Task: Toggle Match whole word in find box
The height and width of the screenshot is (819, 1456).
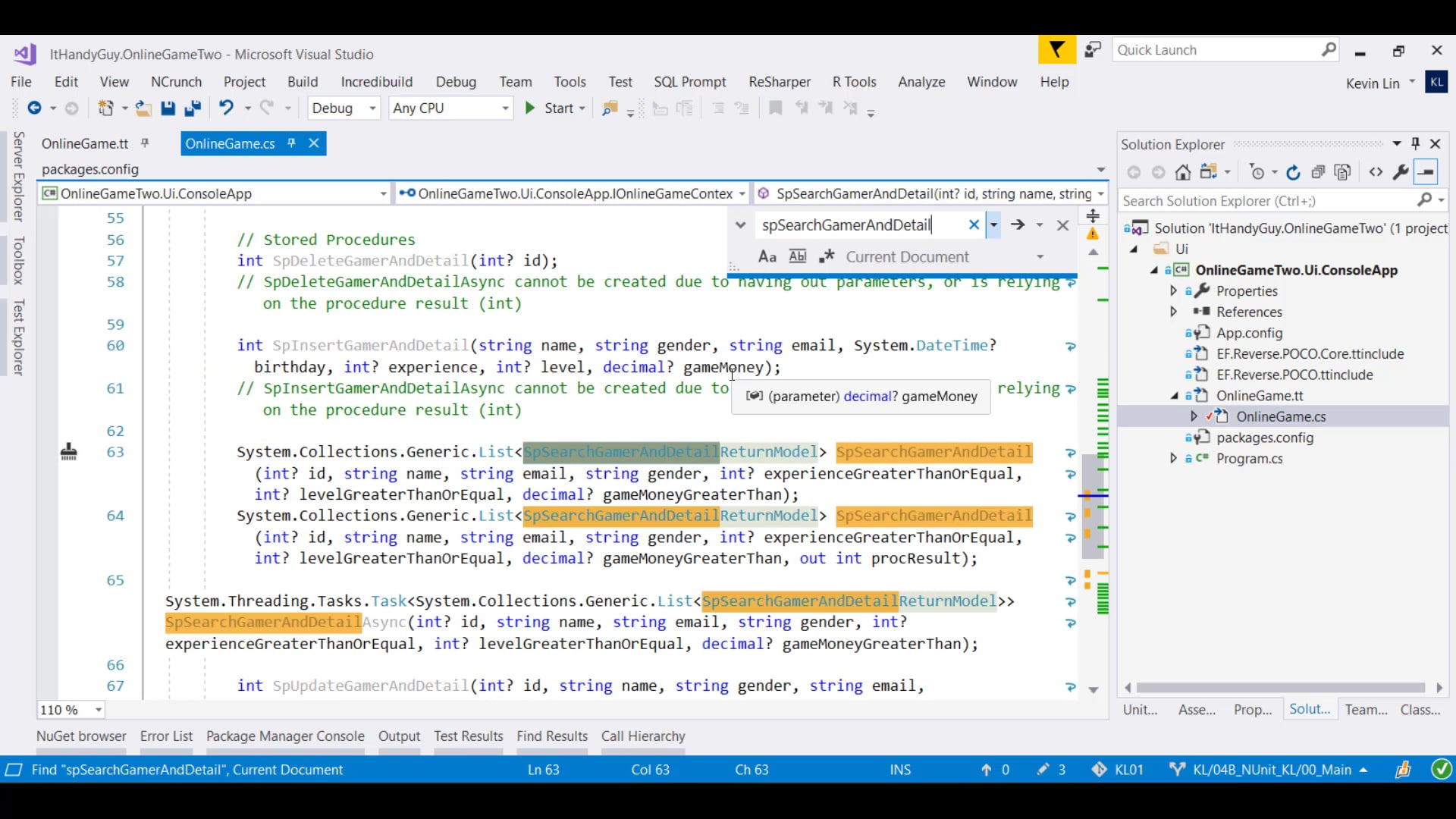Action: (797, 257)
